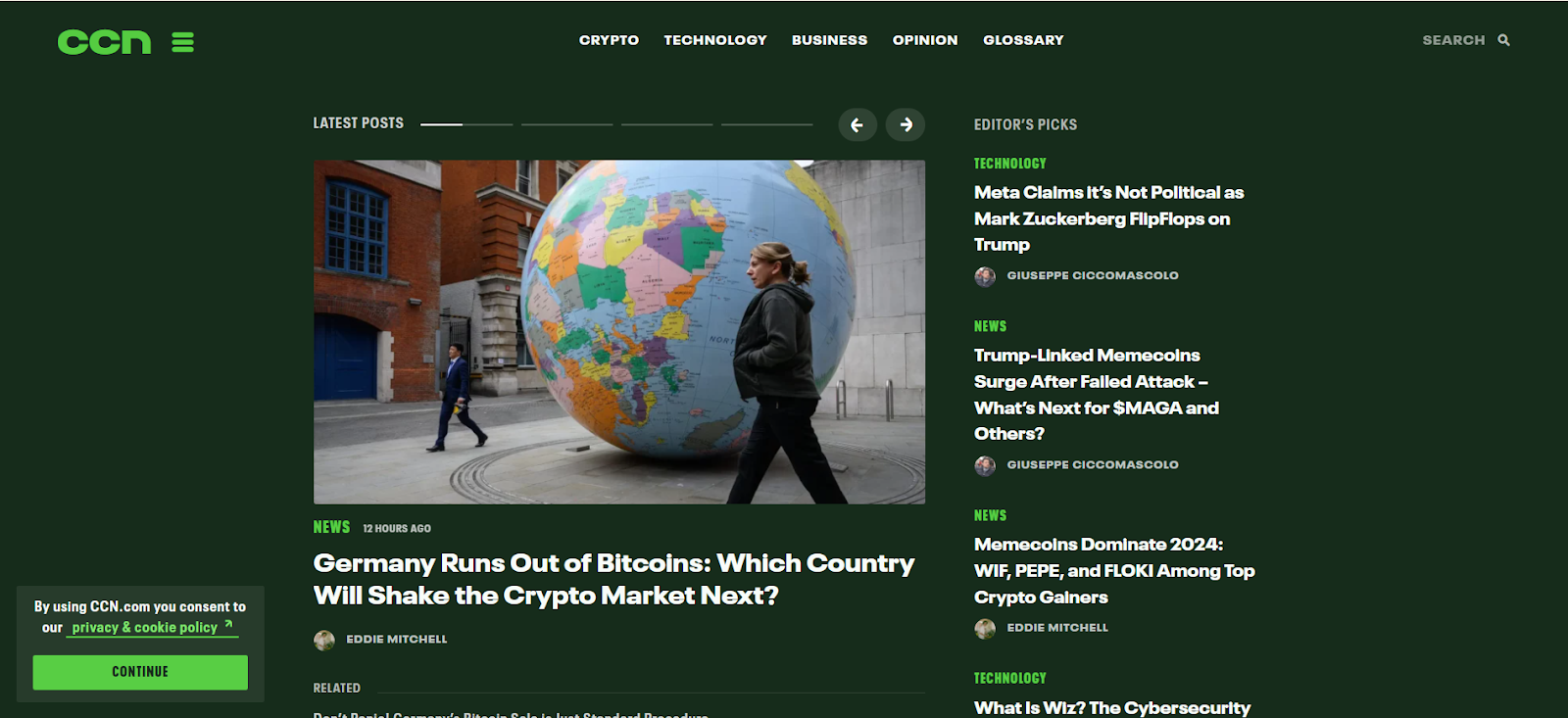Click Technology tag above What Is Wiz
Image resolution: width=1568 pixels, height=718 pixels.
point(1010,678)
